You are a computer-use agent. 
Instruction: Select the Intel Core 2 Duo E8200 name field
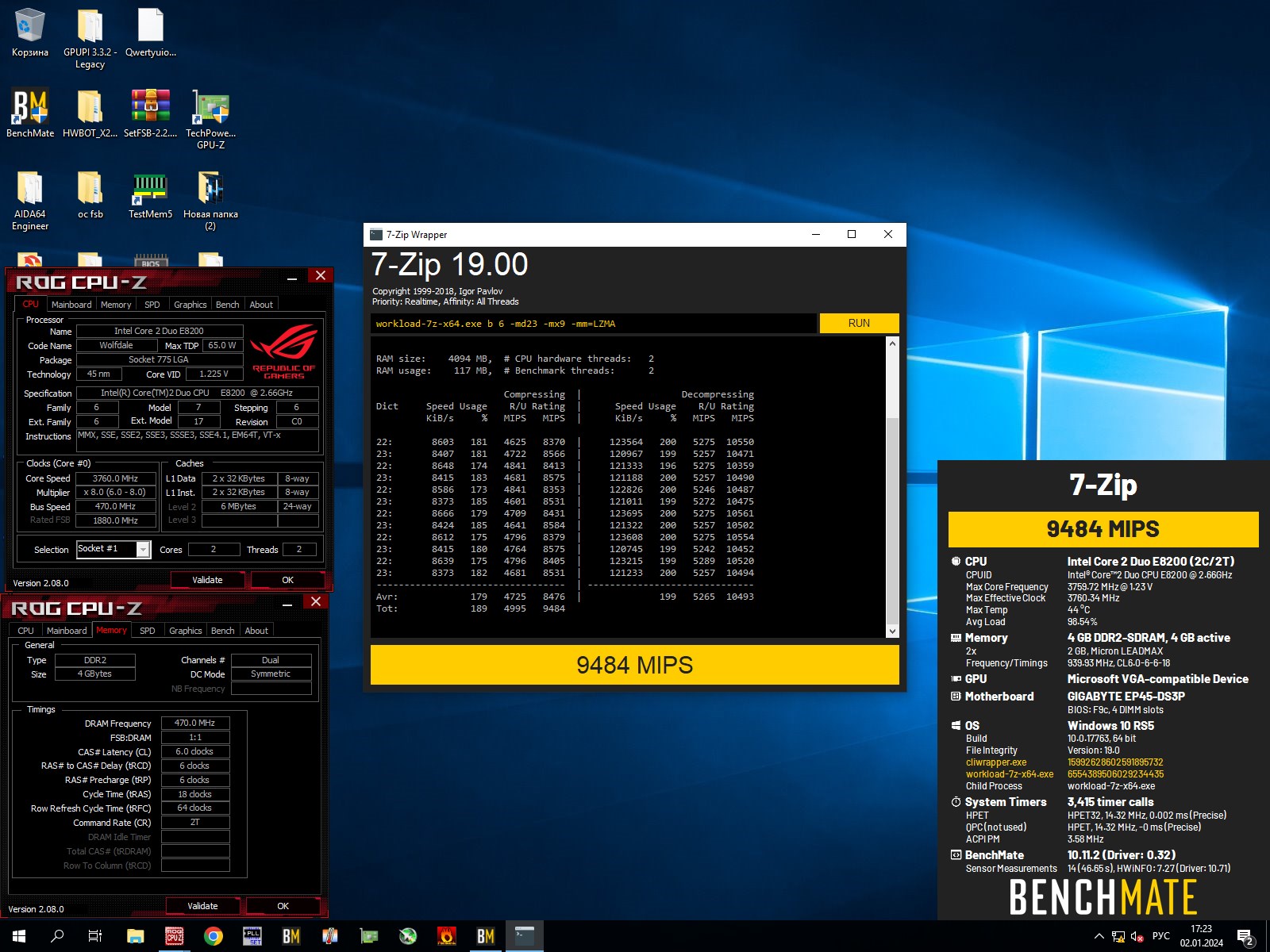[x=159, y=331]
